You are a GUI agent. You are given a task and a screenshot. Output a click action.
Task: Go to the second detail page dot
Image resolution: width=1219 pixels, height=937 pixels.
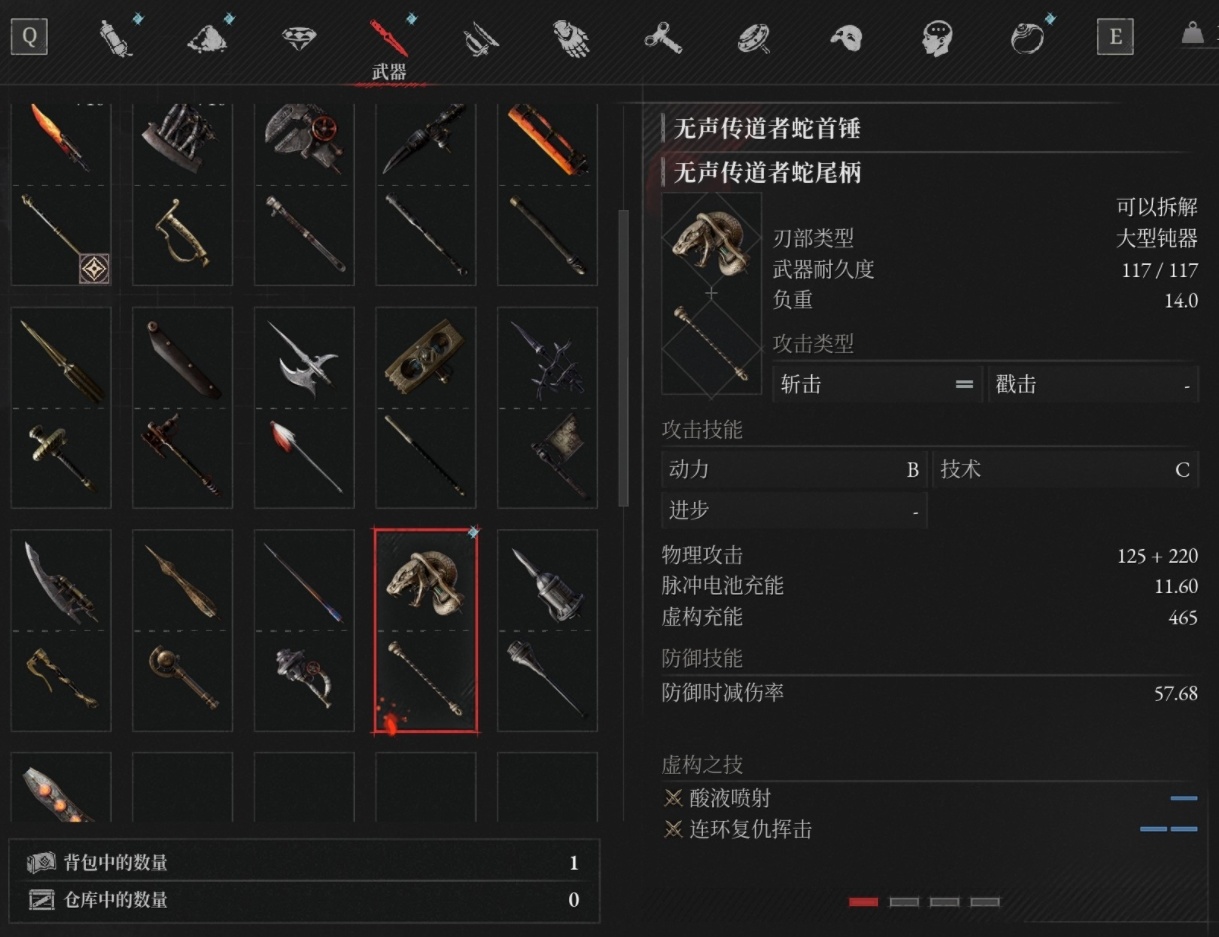[x=904, y=902]
